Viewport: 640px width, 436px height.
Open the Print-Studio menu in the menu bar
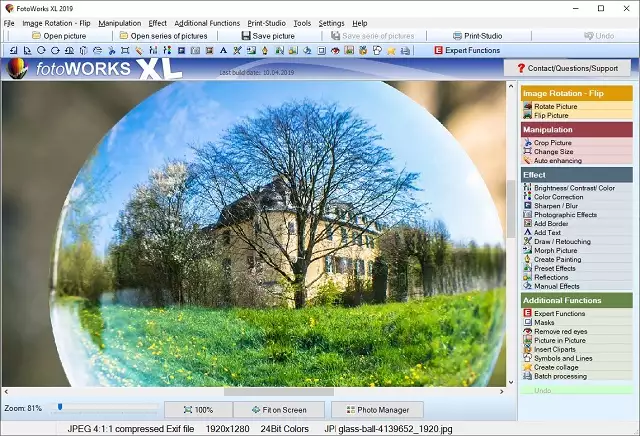click(x=266, y=23)
